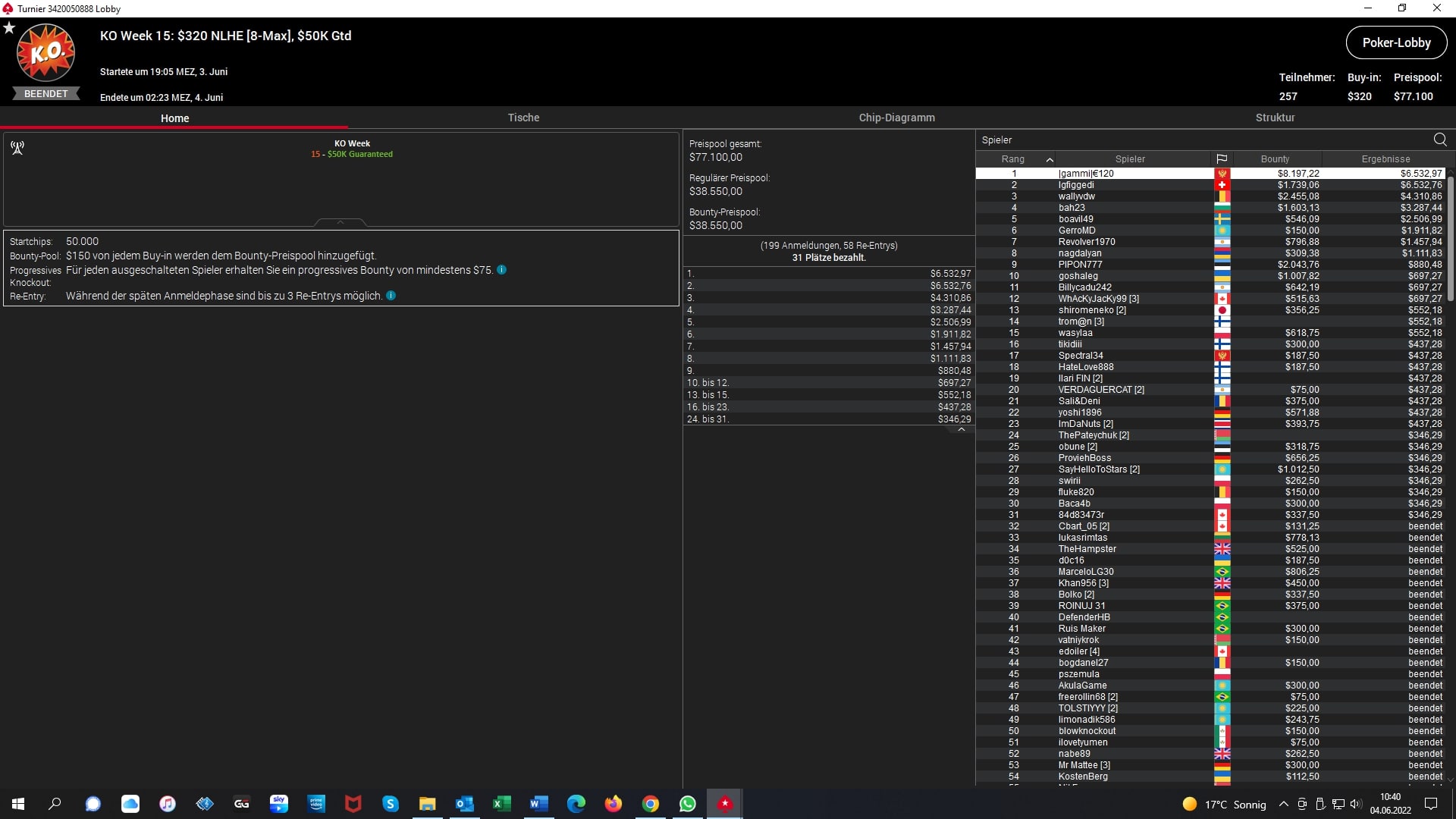Click the flag column header icon
Viewport: 1456px width, 819px height.
(1222, 159)
